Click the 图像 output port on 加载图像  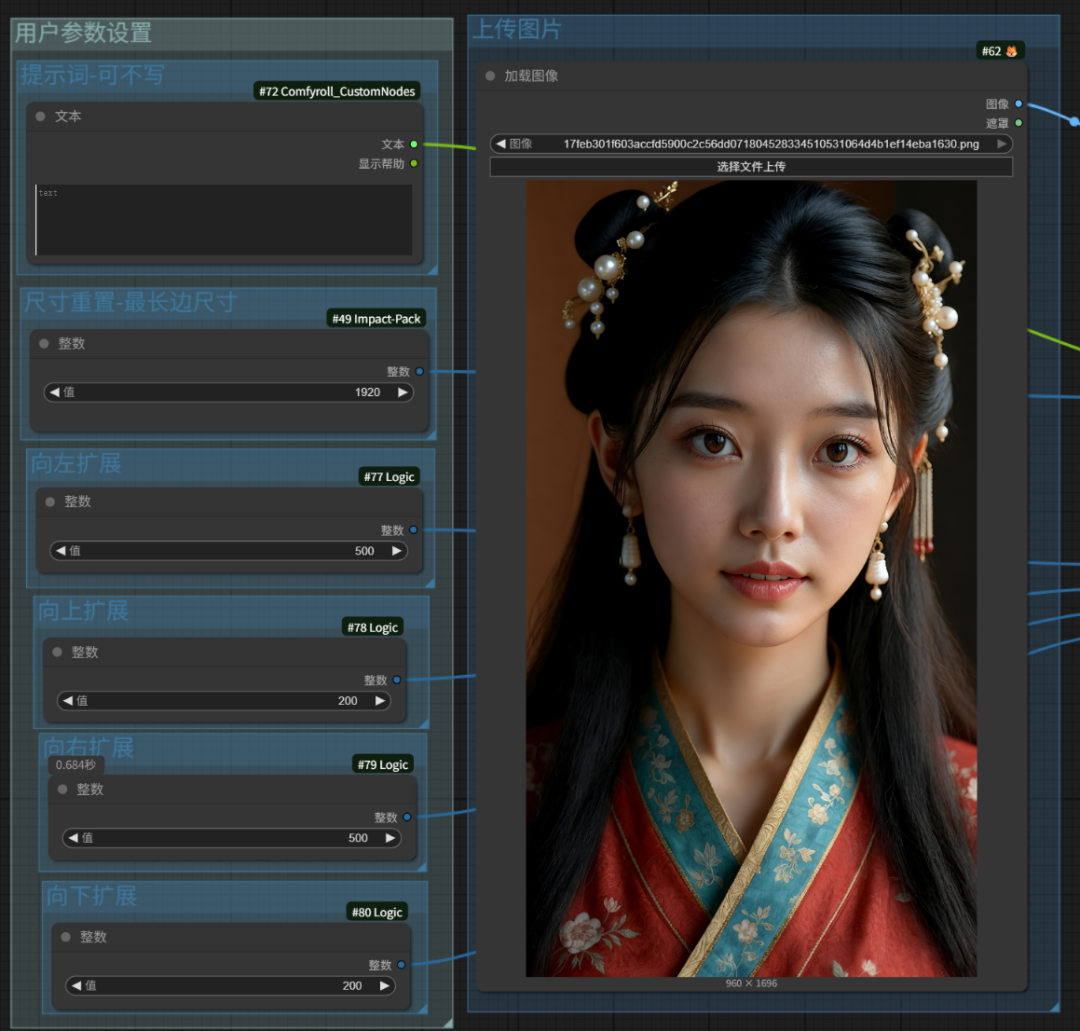[1019, 104]
